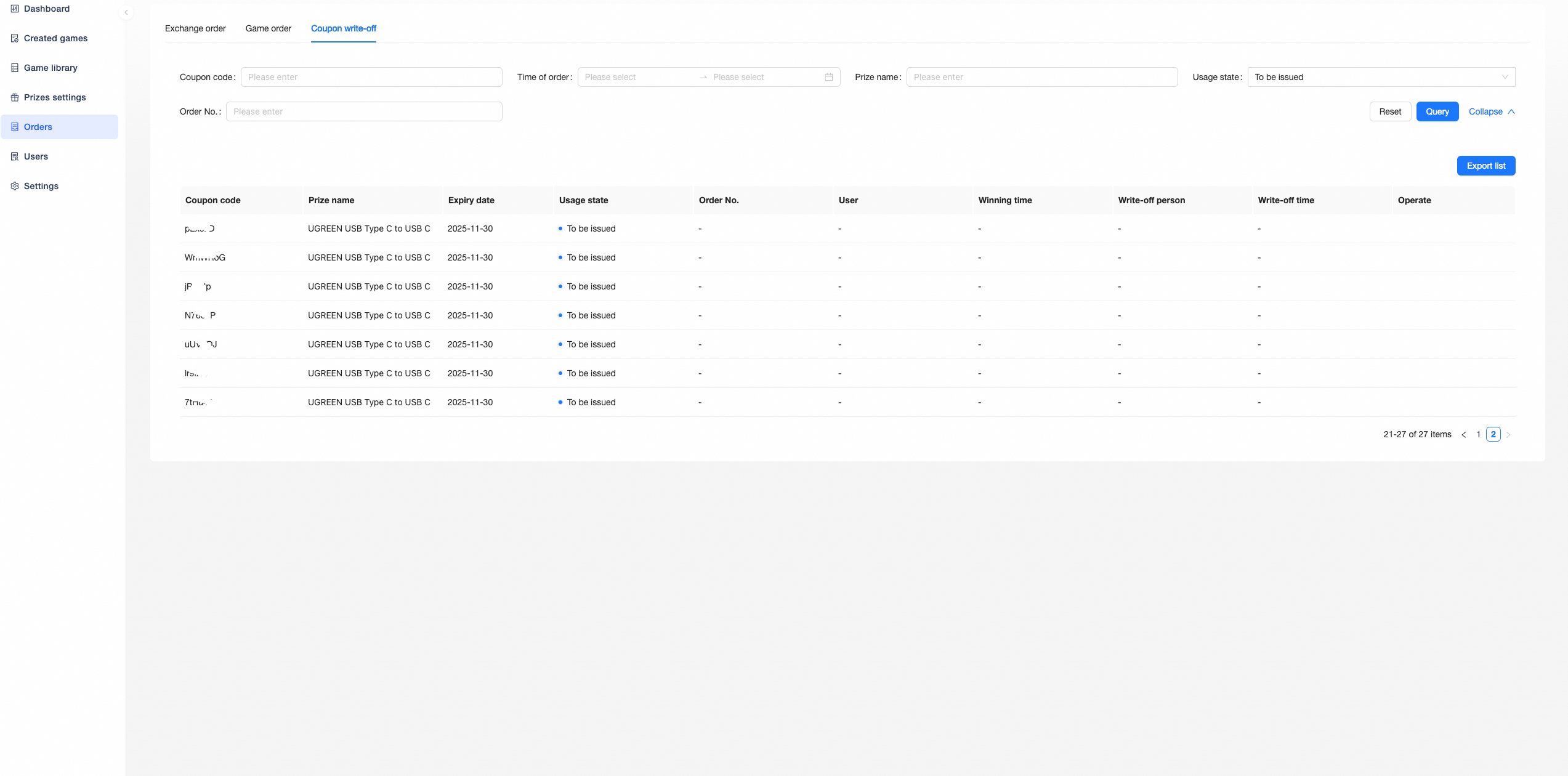Collapse the sidebar with the arrow handle

coord(126,12)
